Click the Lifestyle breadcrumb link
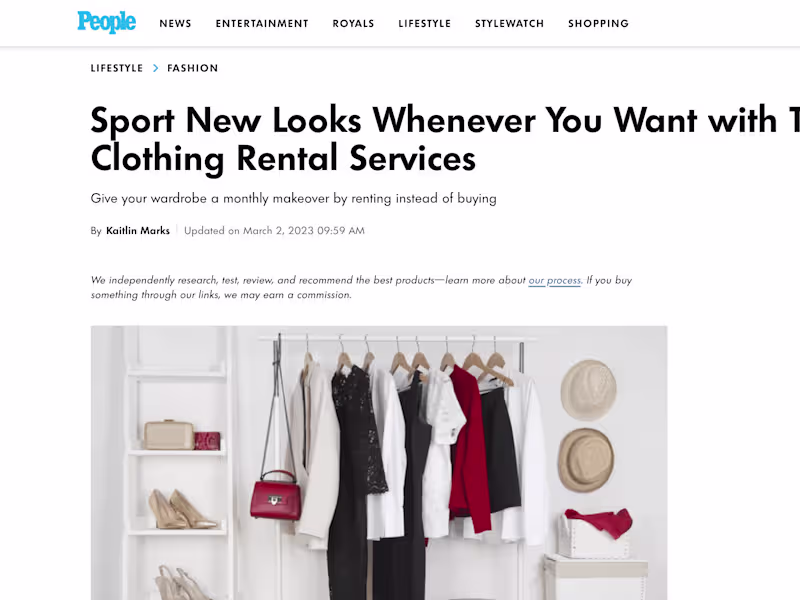The height and width of the screenshot is (600, 800). click(x=117, y=68)
